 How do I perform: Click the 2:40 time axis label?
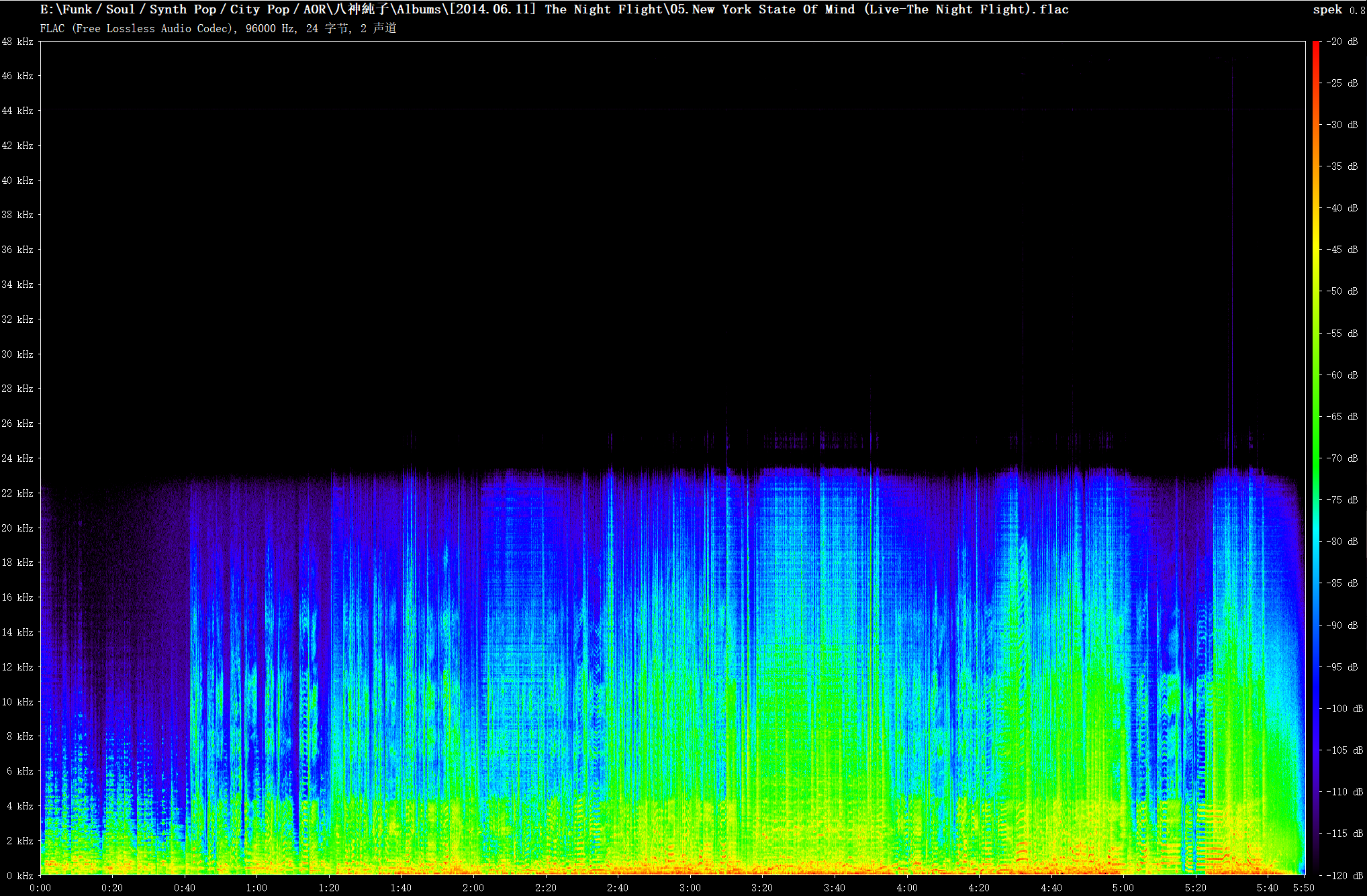618,888
